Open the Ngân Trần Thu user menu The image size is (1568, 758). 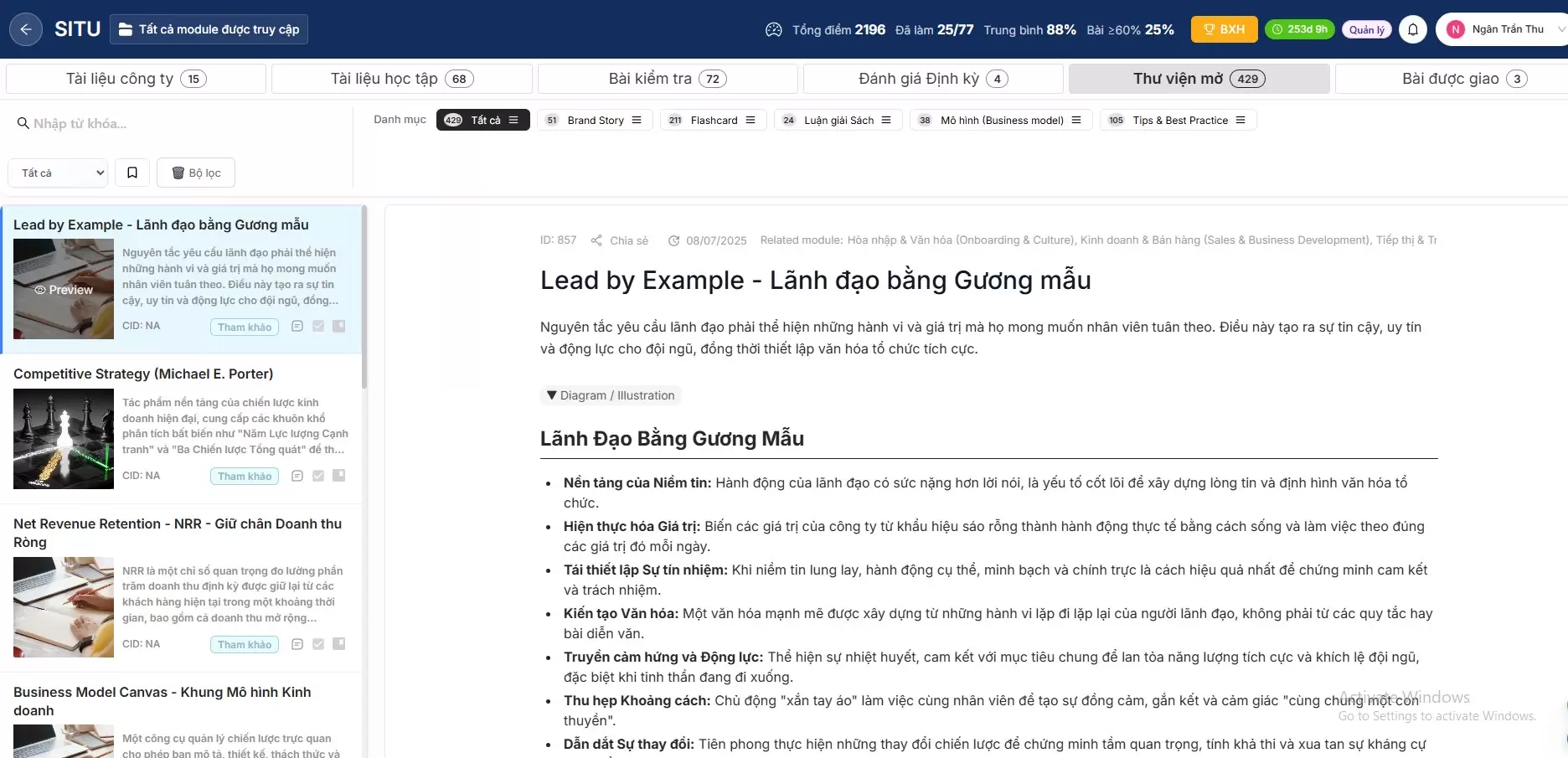[1504, 29]
